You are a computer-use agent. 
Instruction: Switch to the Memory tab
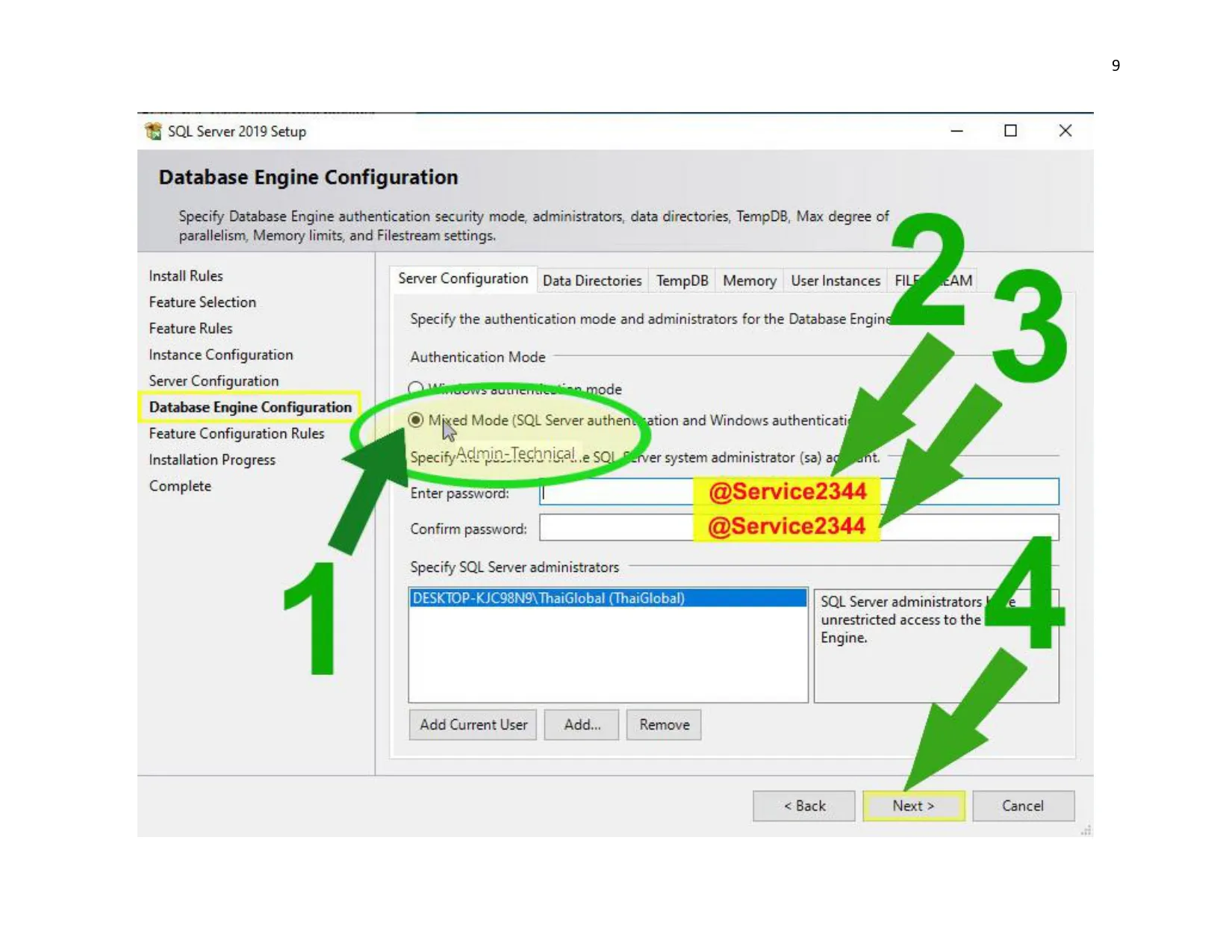[749, 281]
